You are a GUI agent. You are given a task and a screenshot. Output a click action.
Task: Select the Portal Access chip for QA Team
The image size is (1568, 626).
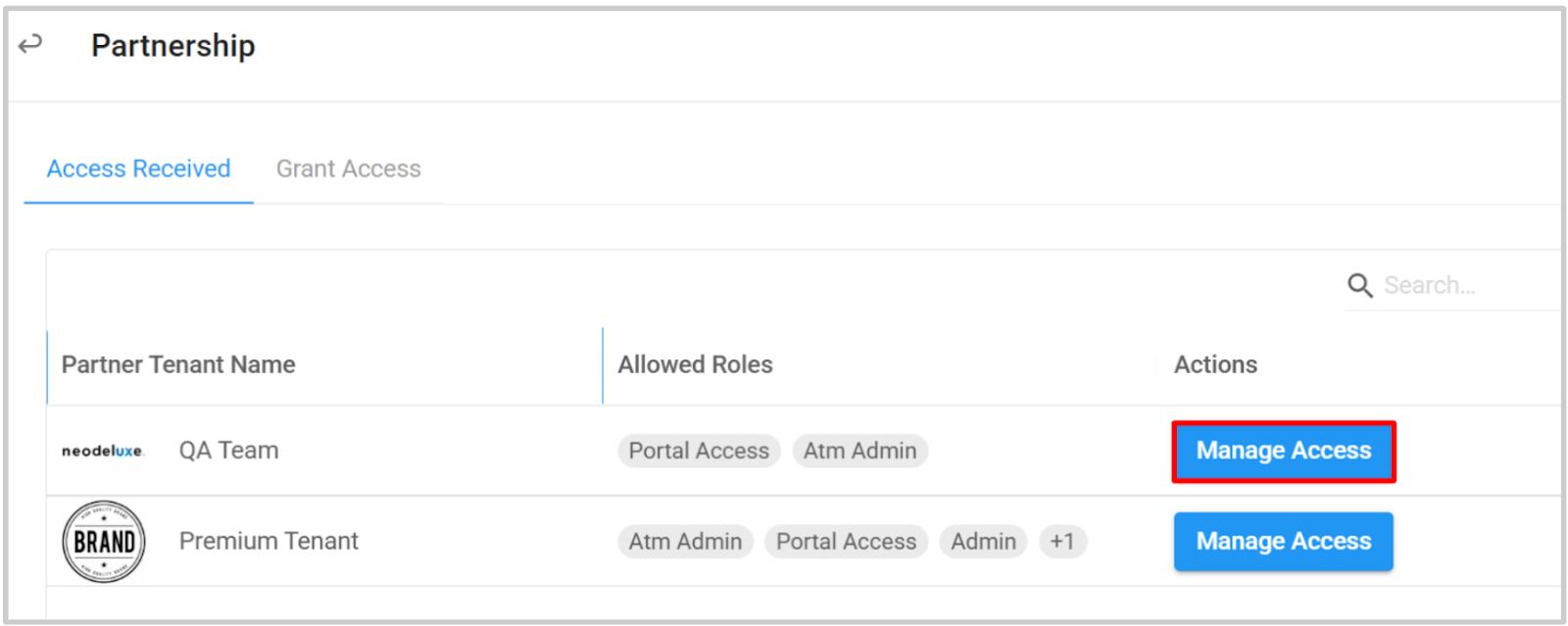699,451
